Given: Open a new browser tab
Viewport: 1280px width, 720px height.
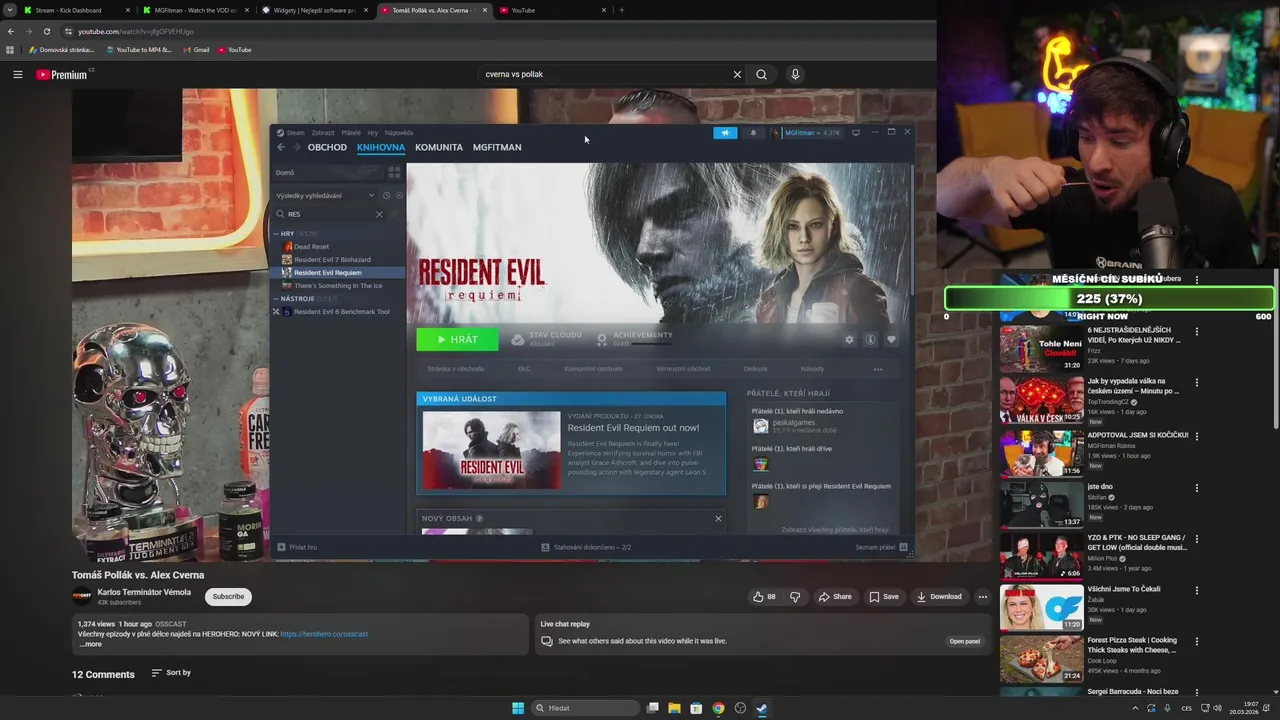Looking at the screenshot, I should coord(622,10).
